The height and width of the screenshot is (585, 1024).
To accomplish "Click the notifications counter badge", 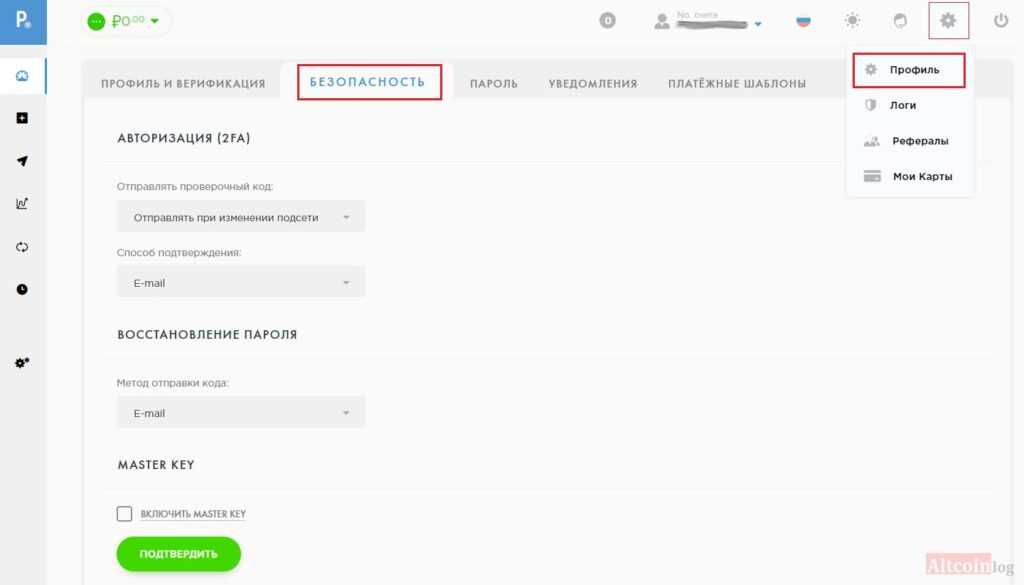I will pyautogui.click(x=607, y=20).
